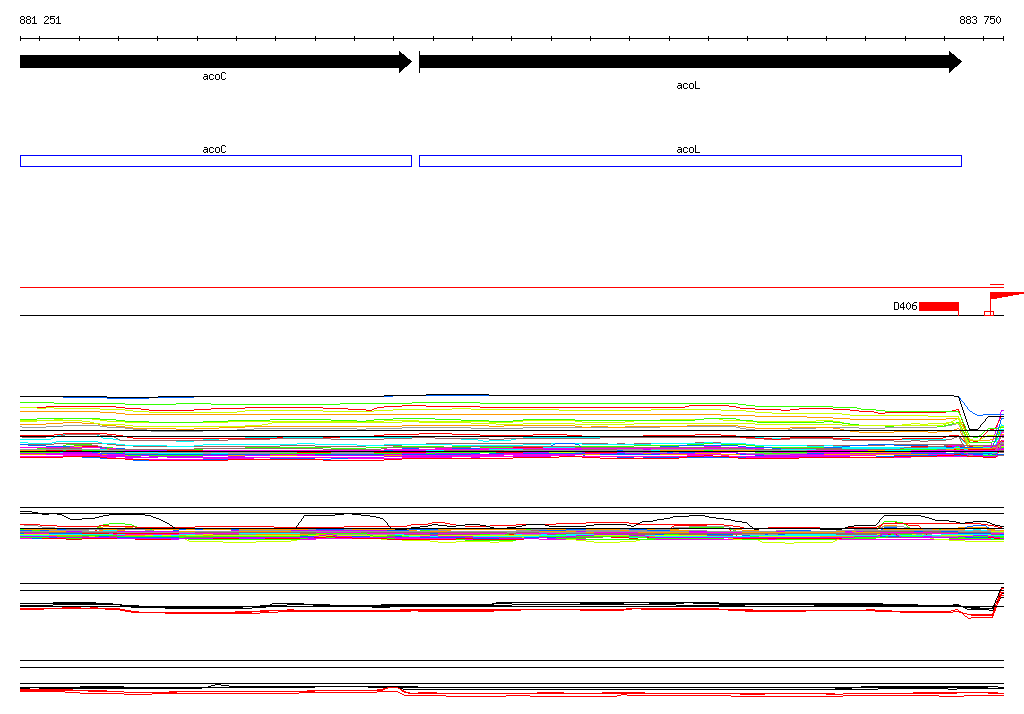This screenshot has height=714, width=1024.
Task: Select the blue acoC outlined box
Action: pyautogui.click(x=216, y=161)
